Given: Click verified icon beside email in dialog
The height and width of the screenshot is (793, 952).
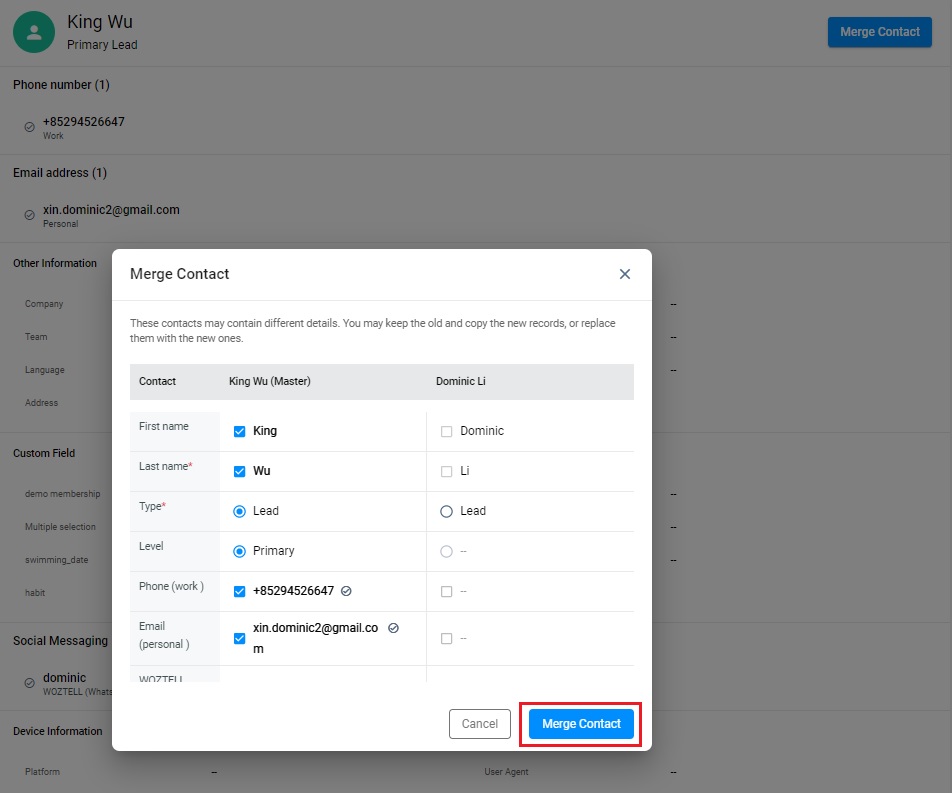Looking at the screenshot, I should click(393, 628).
